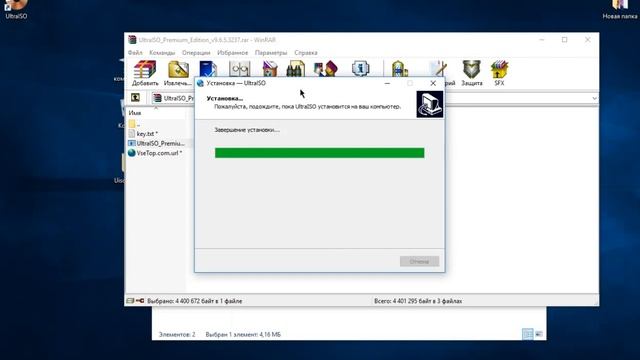Click 'Выбрано: 4 400 672 байт' status text
The image size is (640, 360).
[x=194, y=301]
